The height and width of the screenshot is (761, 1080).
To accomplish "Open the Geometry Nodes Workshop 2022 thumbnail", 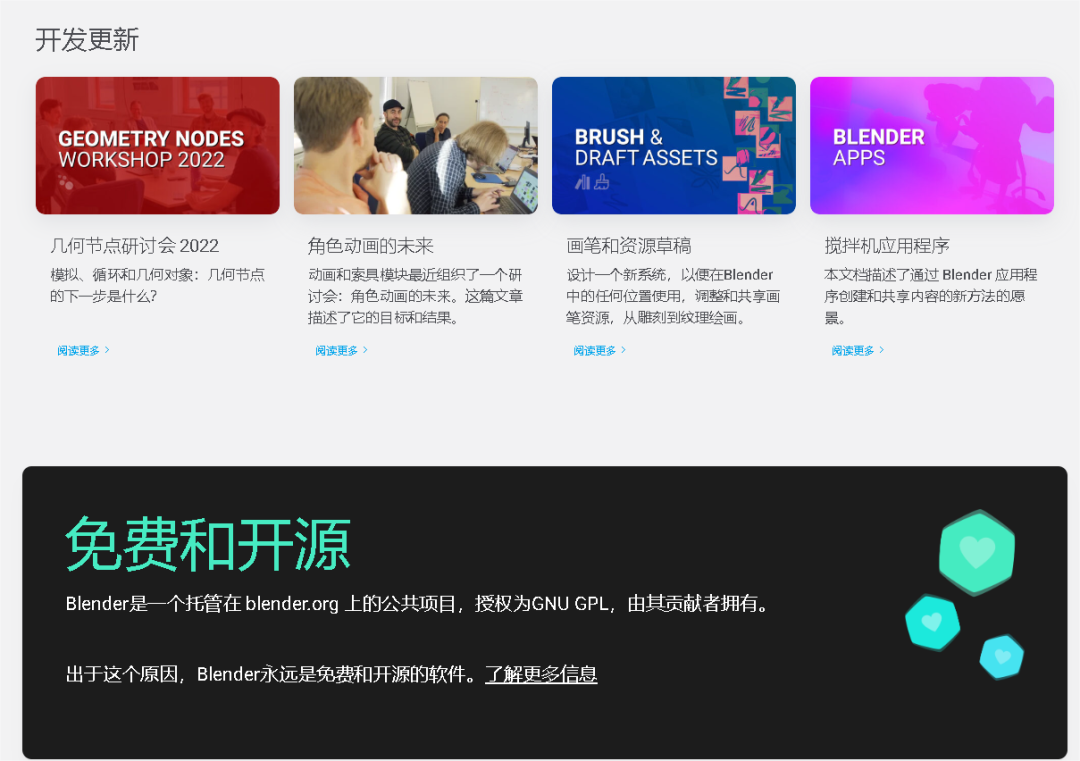I will point(158,145).
